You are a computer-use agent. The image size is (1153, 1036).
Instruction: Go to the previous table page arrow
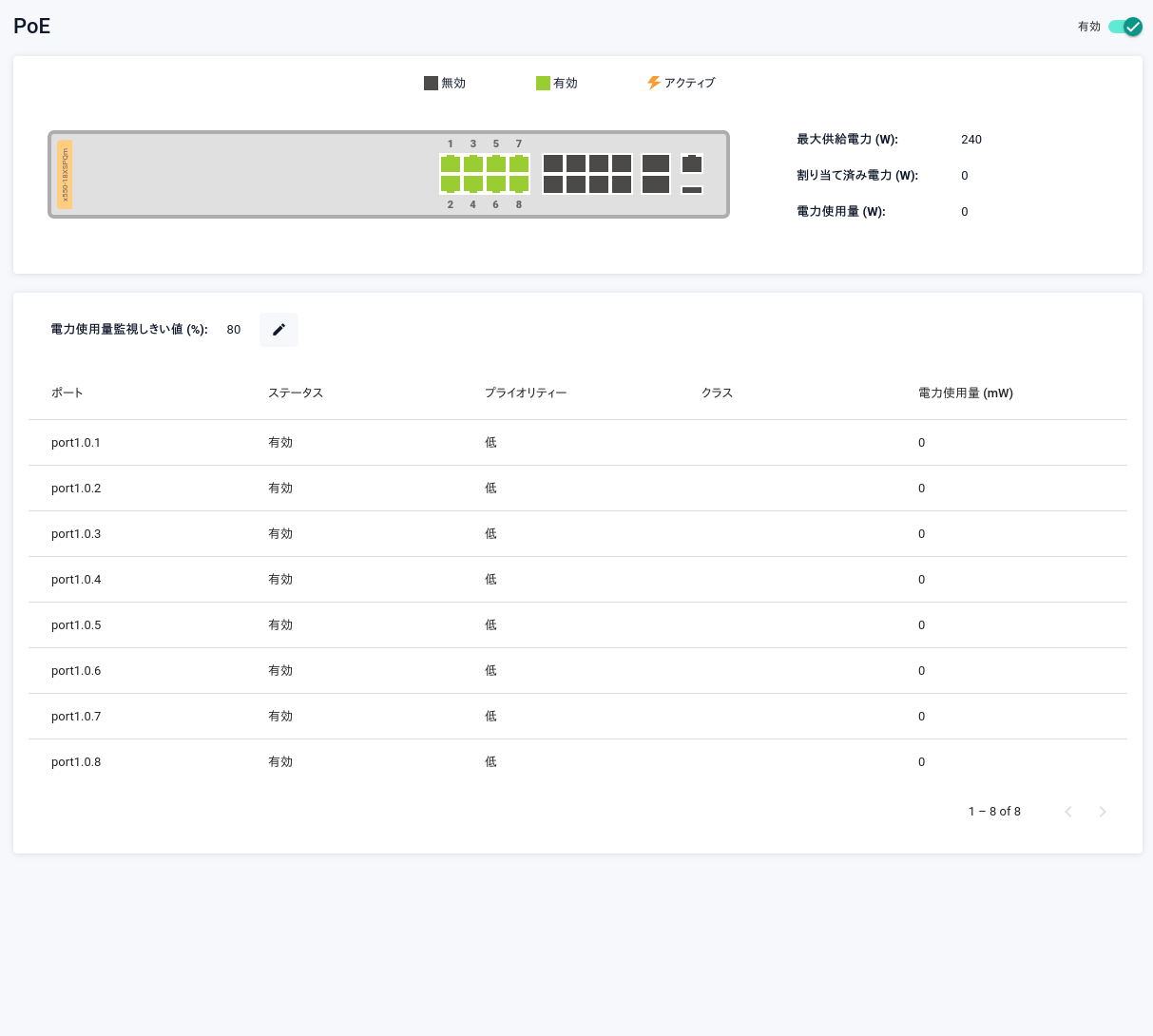[1068, 812]
